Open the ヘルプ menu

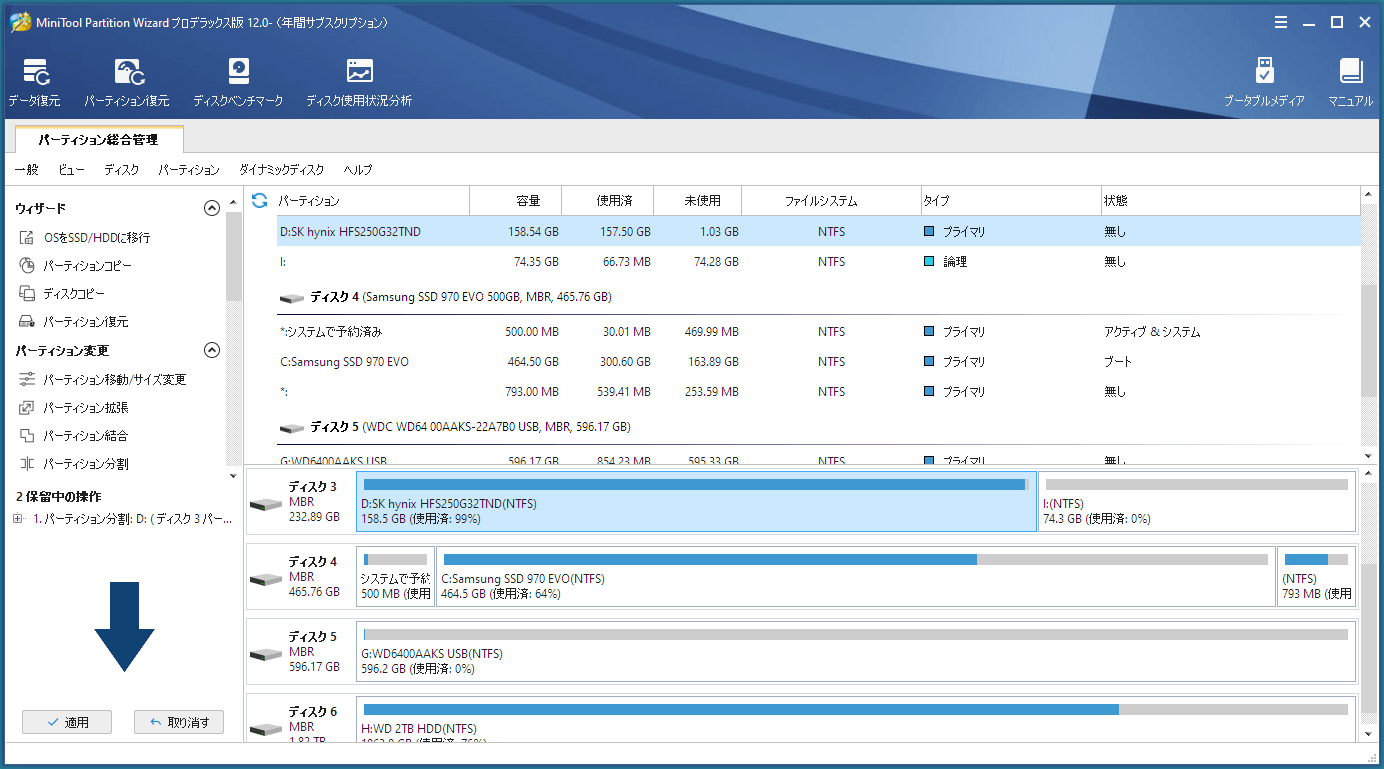point(357,170)
